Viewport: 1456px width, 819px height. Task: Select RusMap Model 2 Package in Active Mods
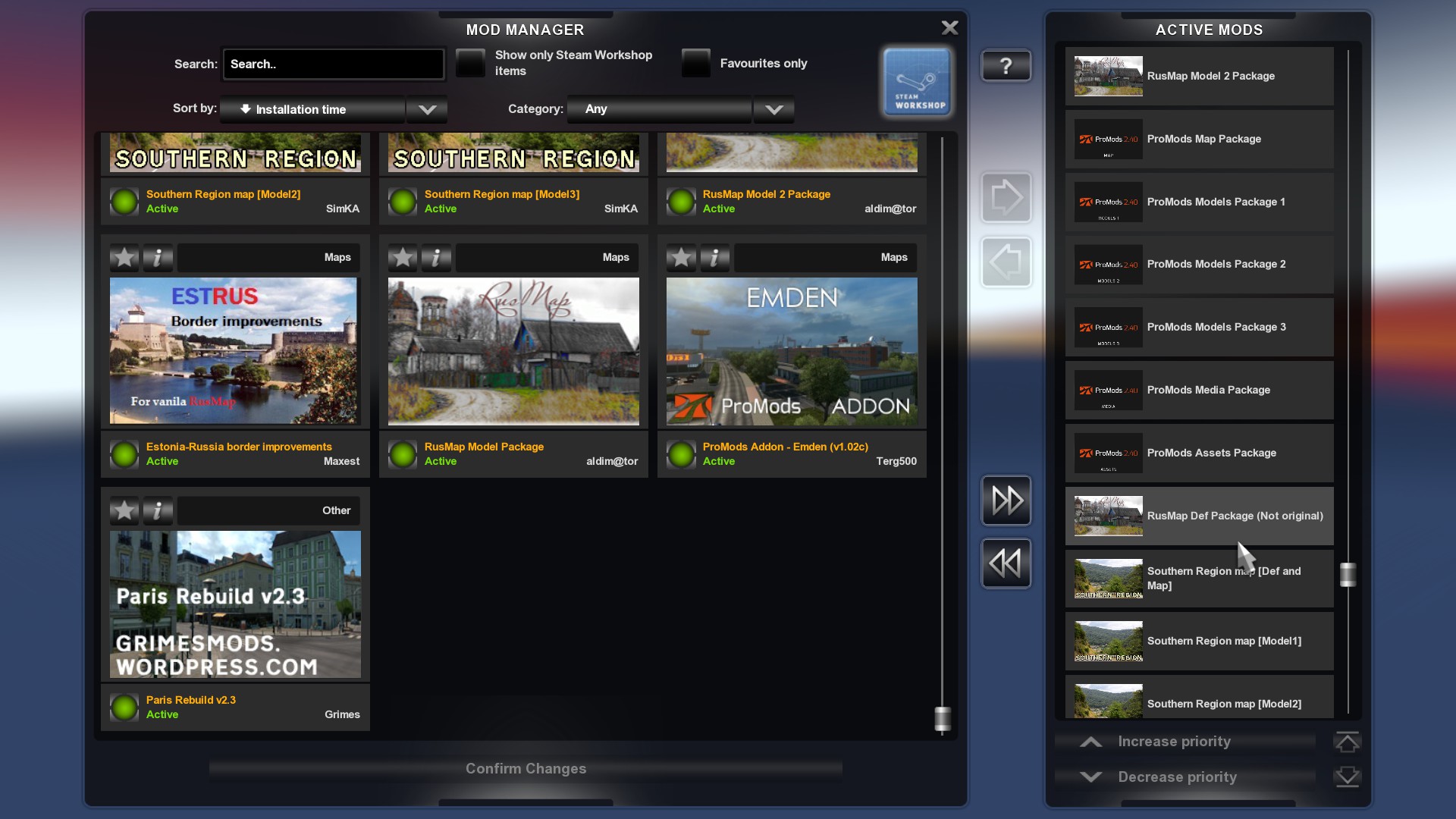click(1199, 76)
